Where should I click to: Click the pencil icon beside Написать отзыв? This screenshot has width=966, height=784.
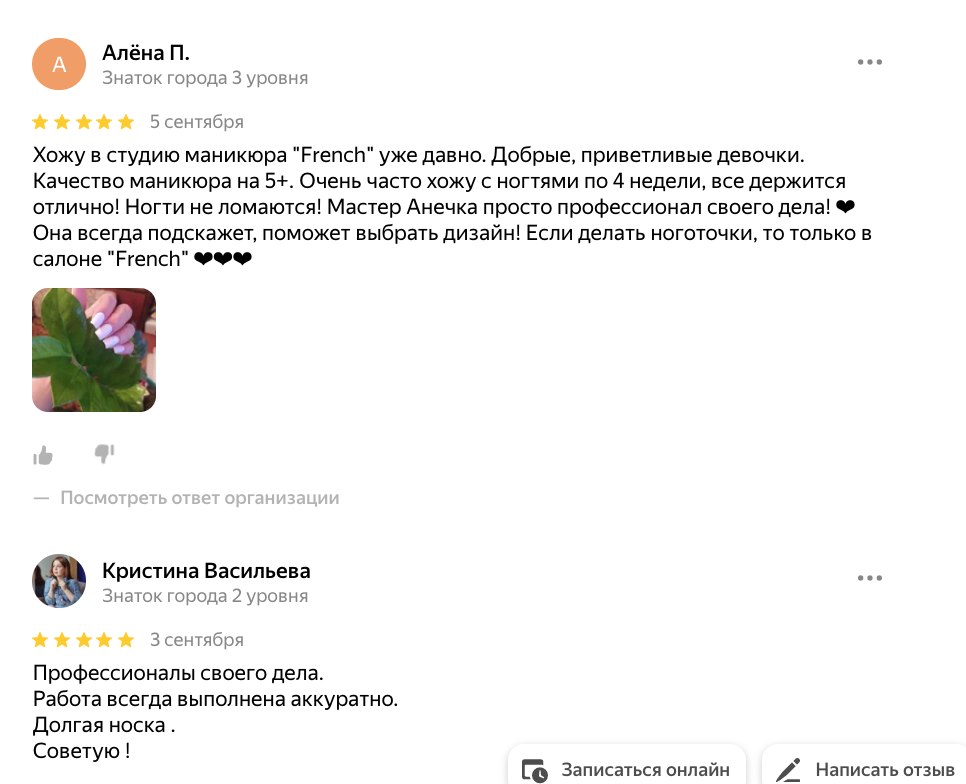click(788, 770)
